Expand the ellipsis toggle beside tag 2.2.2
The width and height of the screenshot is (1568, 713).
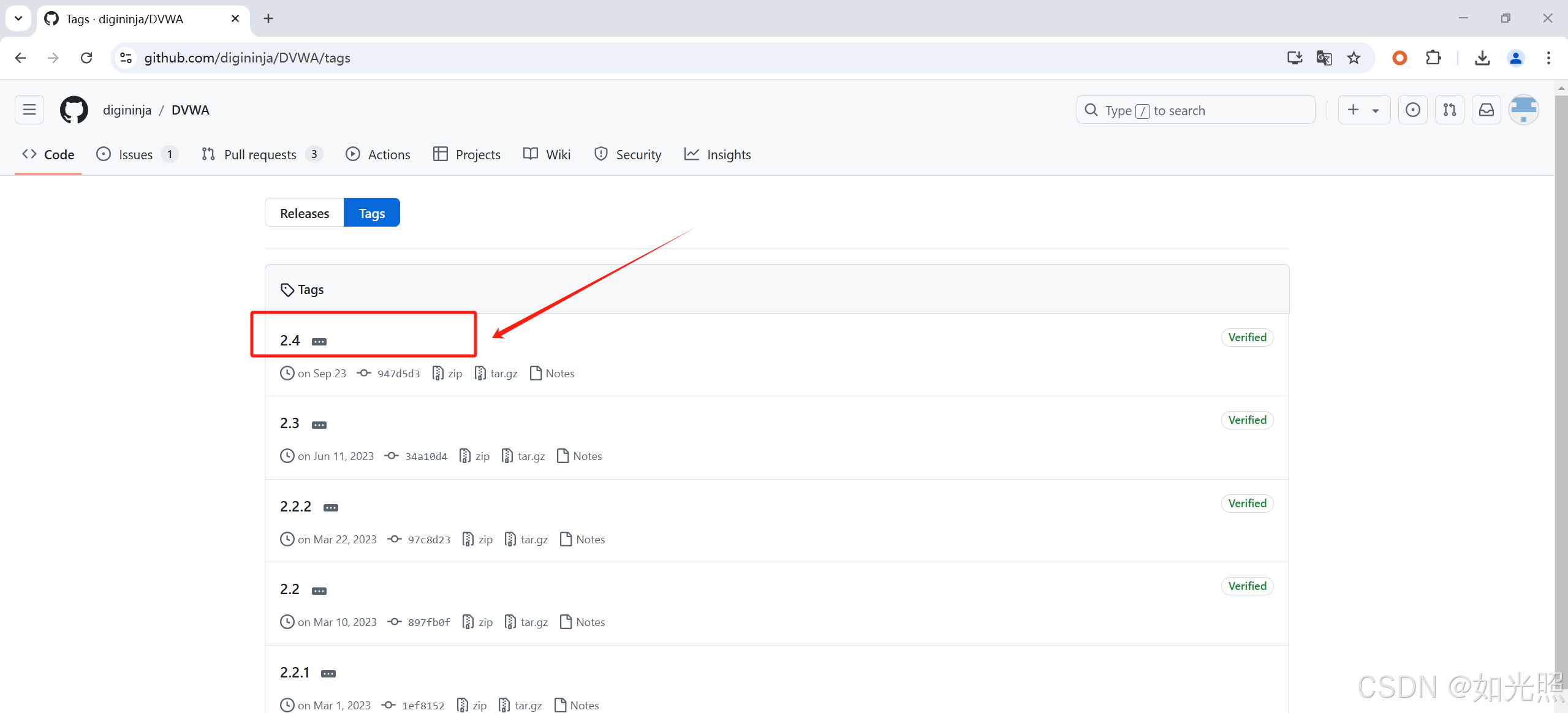pos(331,508)
